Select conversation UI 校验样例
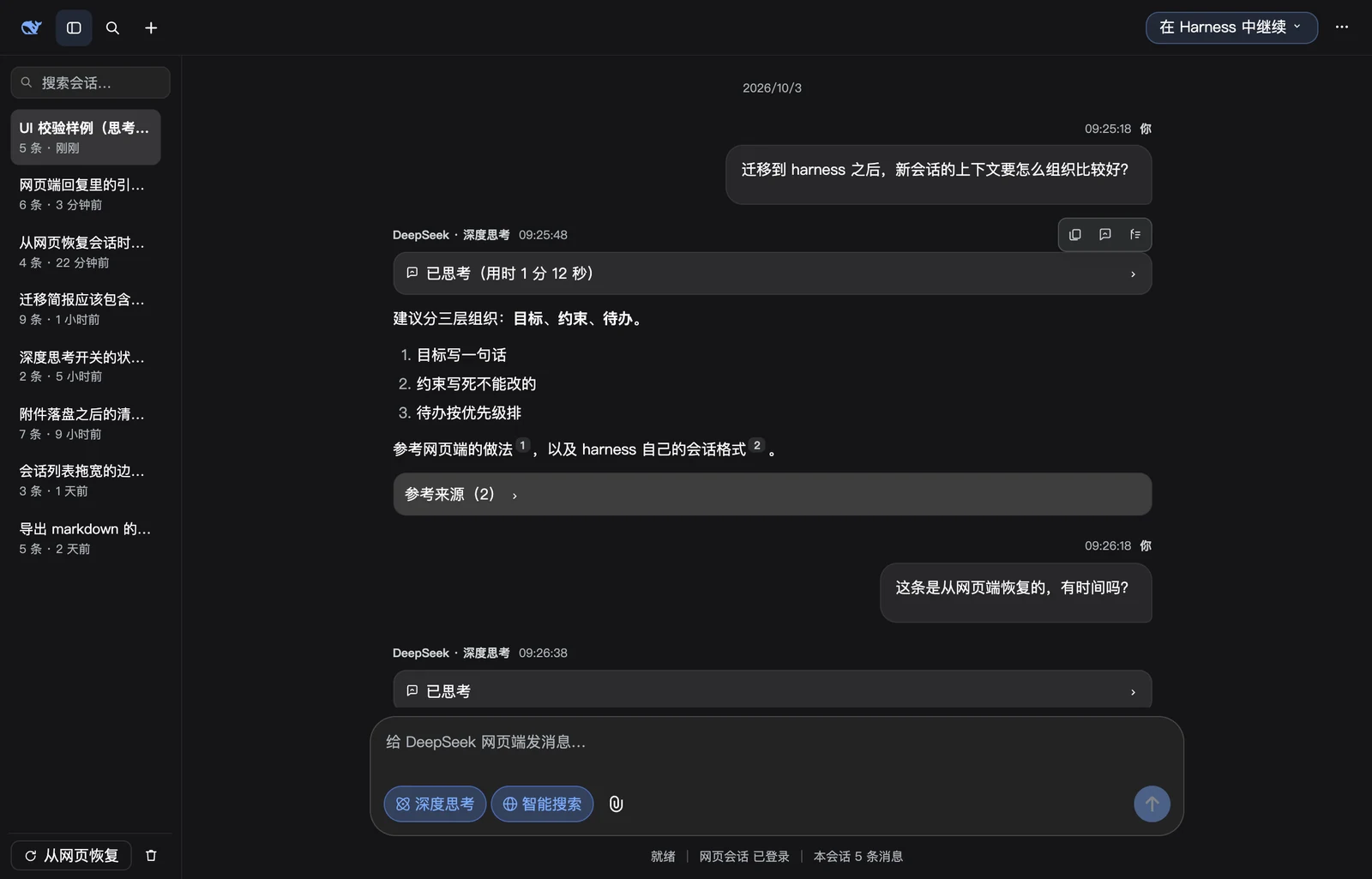The width and height of the screenshot is (1372, 879). point(86,137)
